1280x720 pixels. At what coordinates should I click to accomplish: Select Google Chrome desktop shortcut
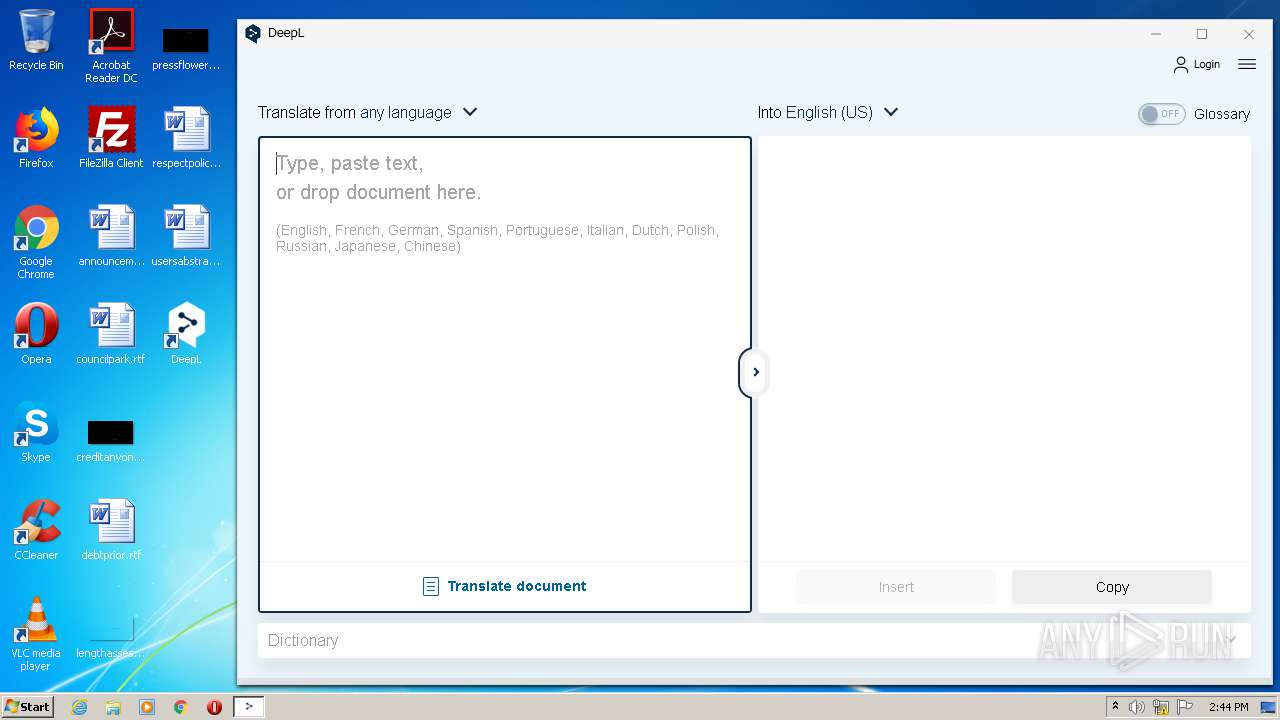pos(36,242)
